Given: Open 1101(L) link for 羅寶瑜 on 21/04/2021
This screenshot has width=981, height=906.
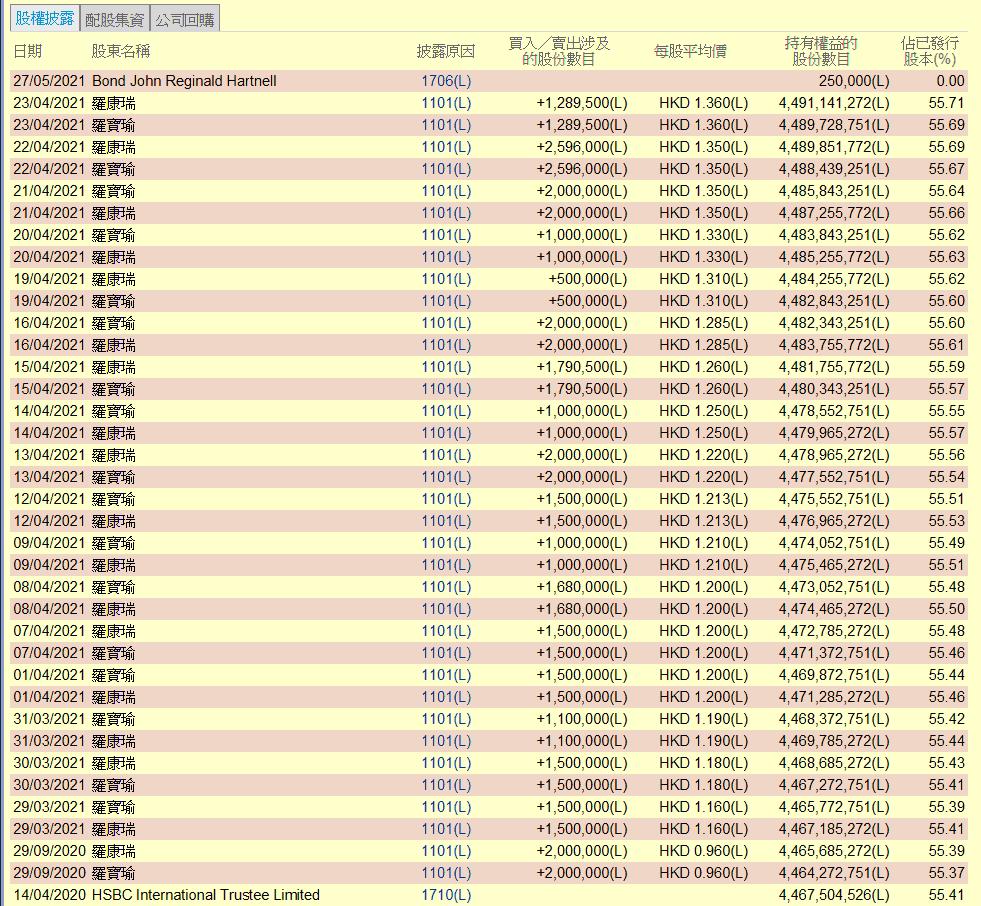Looking at the screenshot, I should tap(445, 191).
